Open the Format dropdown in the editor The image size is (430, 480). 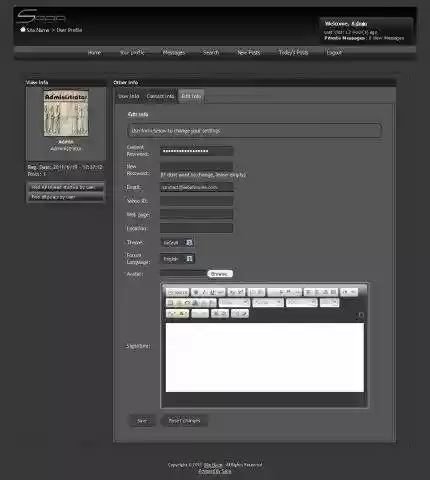point(268,303)
